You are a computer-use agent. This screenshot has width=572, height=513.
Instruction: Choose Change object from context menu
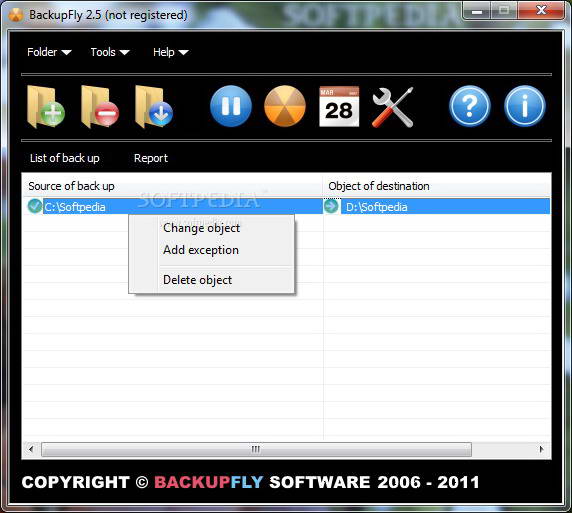(x=201, y=228)
